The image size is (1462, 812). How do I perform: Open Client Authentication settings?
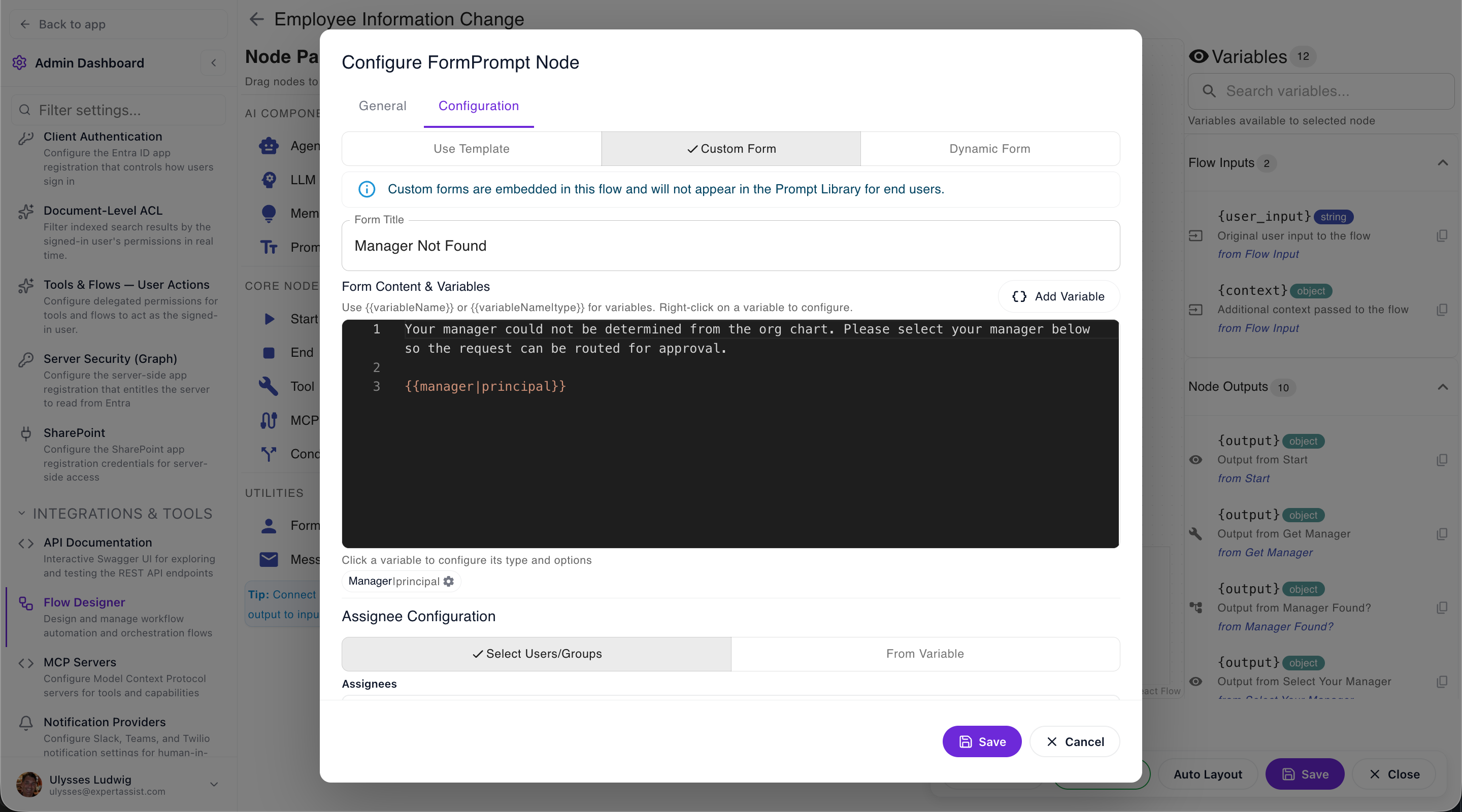click(x=118, y=158)
